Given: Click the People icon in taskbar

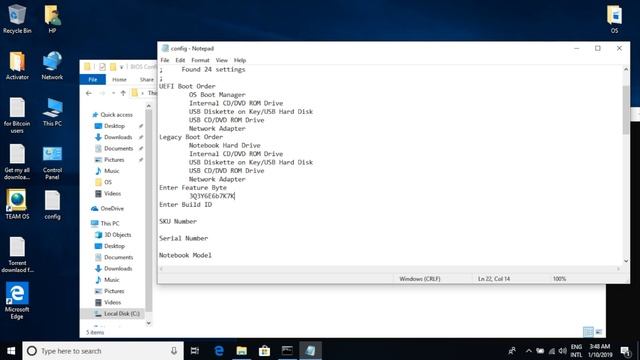Looking at the screenshot, I should click(512, 351).
